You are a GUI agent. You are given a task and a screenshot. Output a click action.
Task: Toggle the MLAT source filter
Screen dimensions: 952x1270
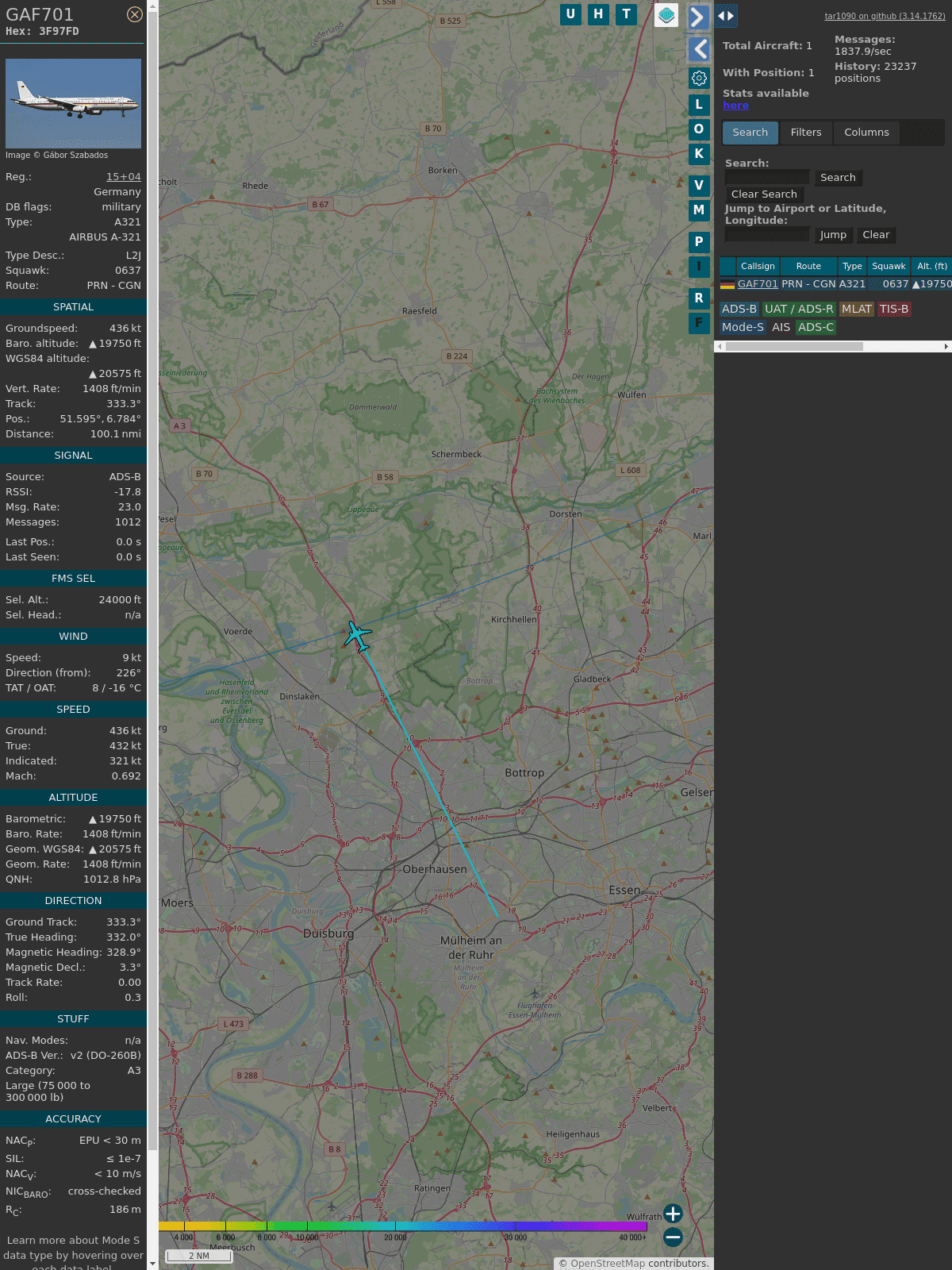click(x=856, y=309)
